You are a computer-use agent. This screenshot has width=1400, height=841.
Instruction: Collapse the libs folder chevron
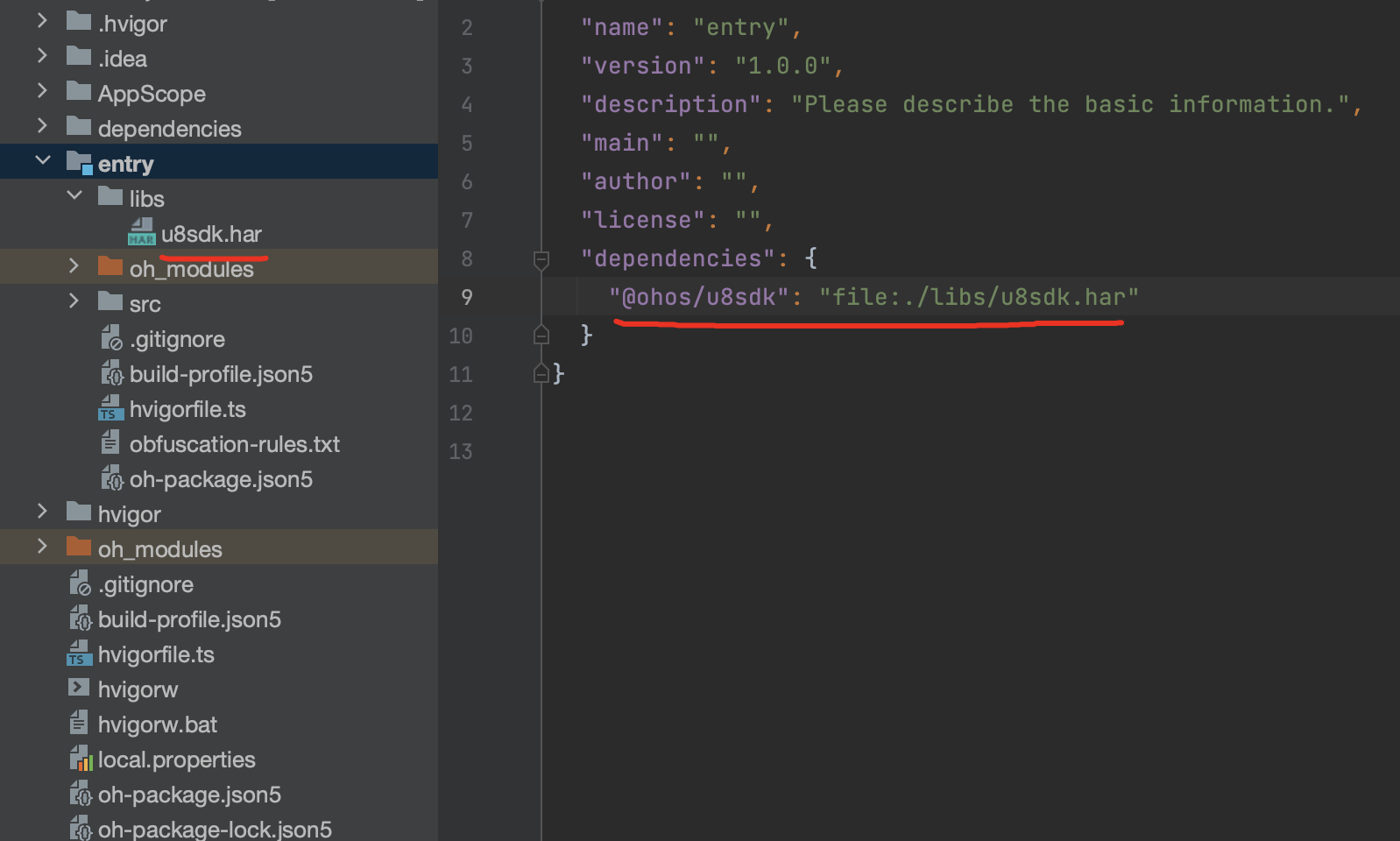point(74,195)
